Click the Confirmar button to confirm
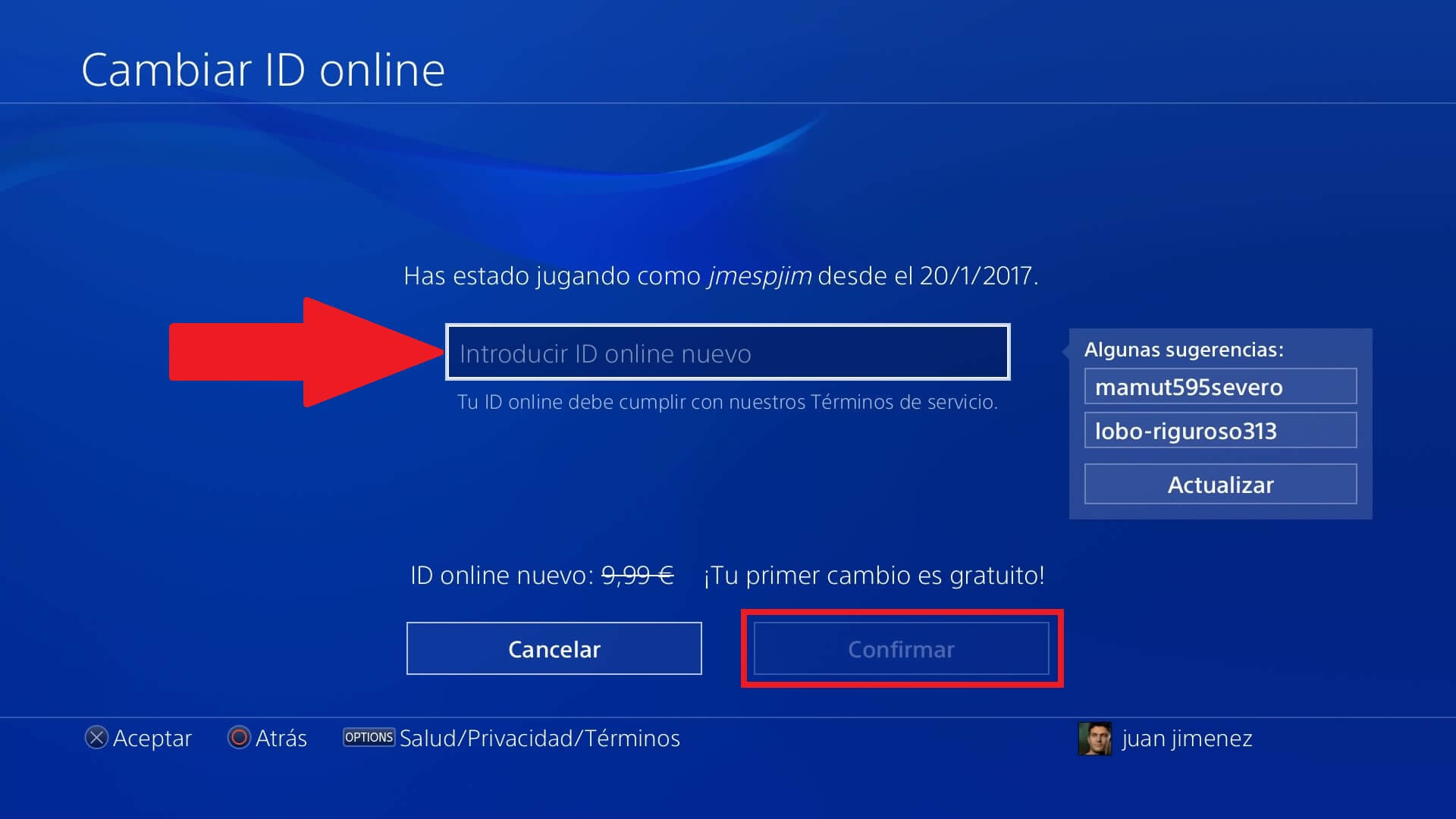 click(900, 649)
